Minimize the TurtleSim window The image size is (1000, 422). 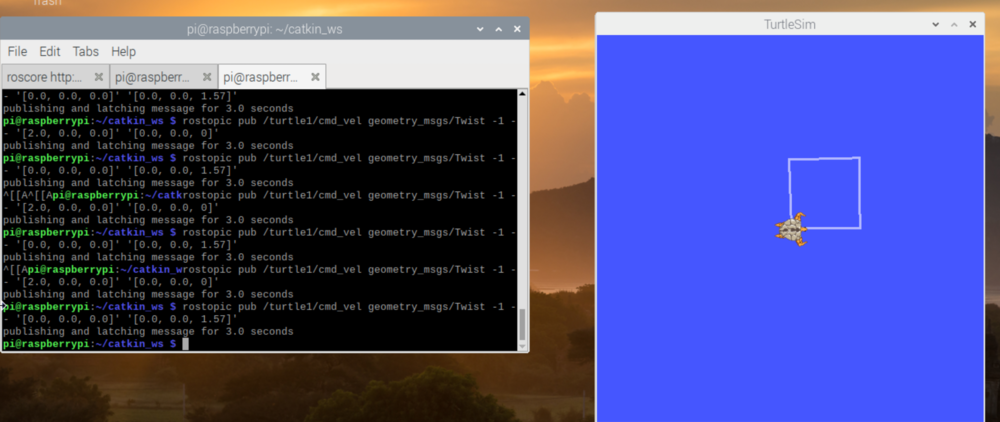(x=935, y=23)
